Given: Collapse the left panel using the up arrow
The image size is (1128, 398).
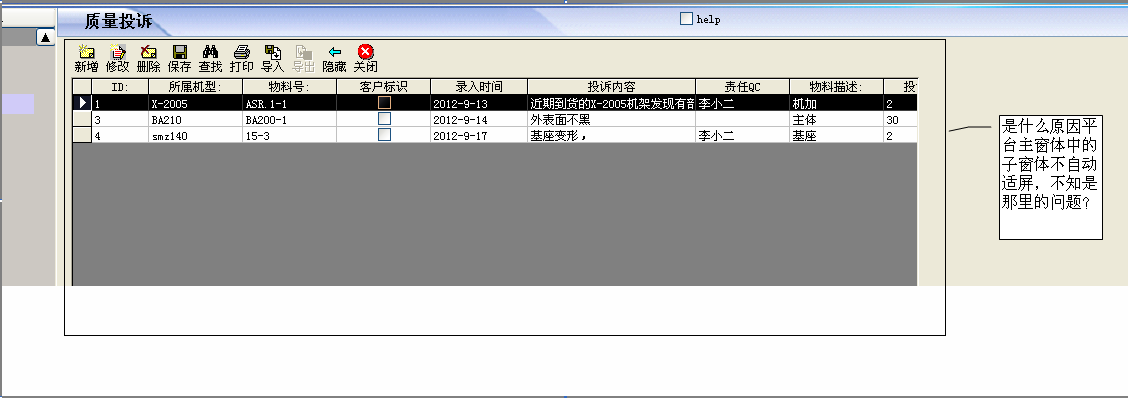Looking at the screenshot, I should coord(46,37).
